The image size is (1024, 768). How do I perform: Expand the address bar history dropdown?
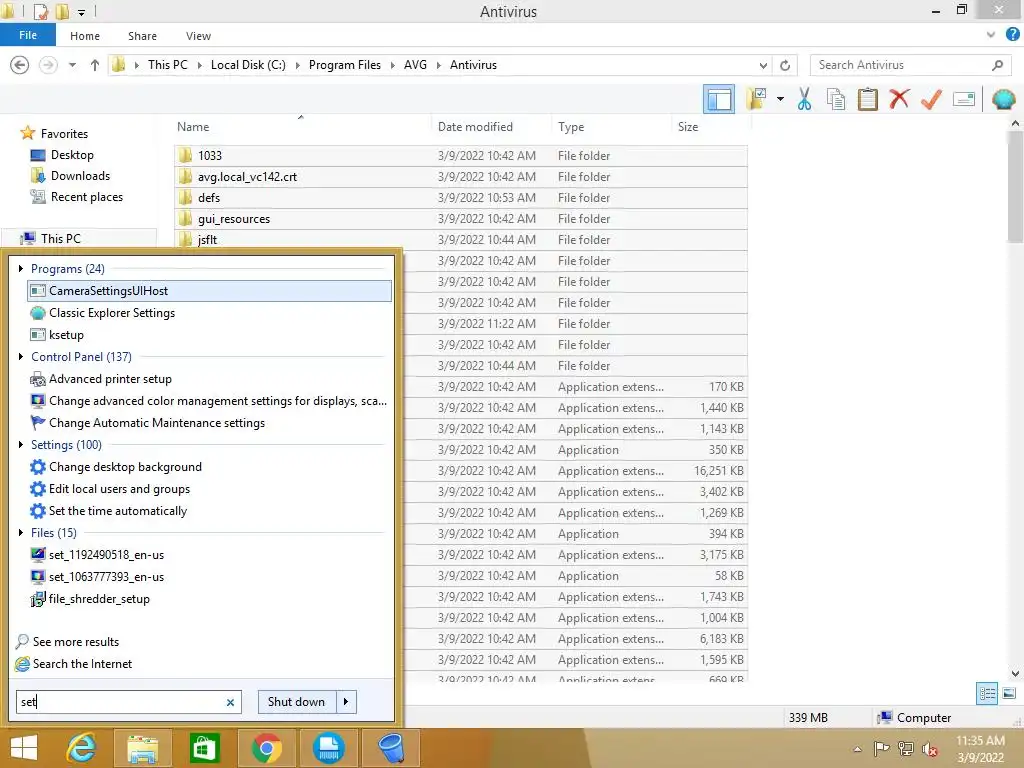click(763, 65)
